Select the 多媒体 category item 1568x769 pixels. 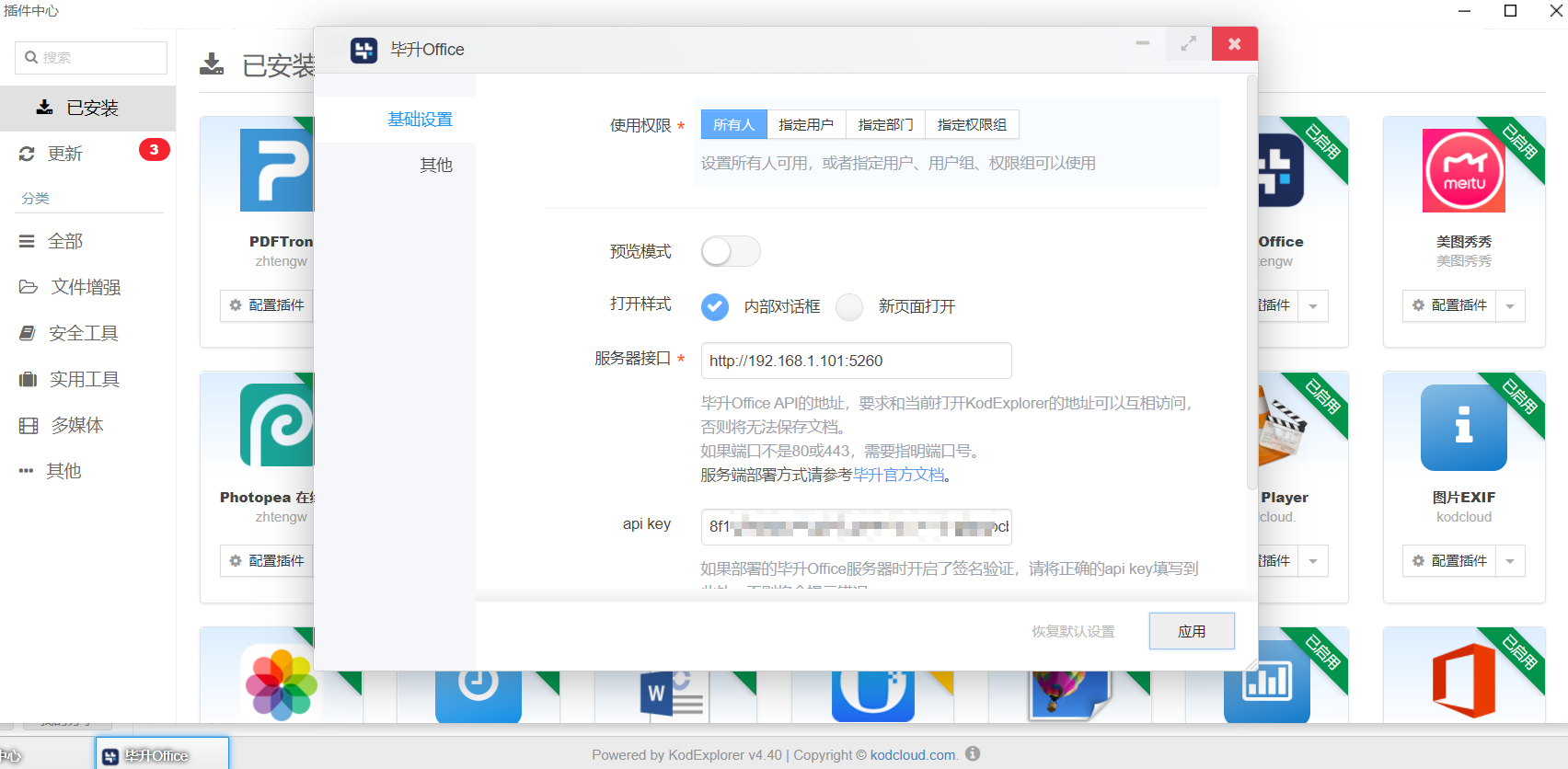(88, 425)
